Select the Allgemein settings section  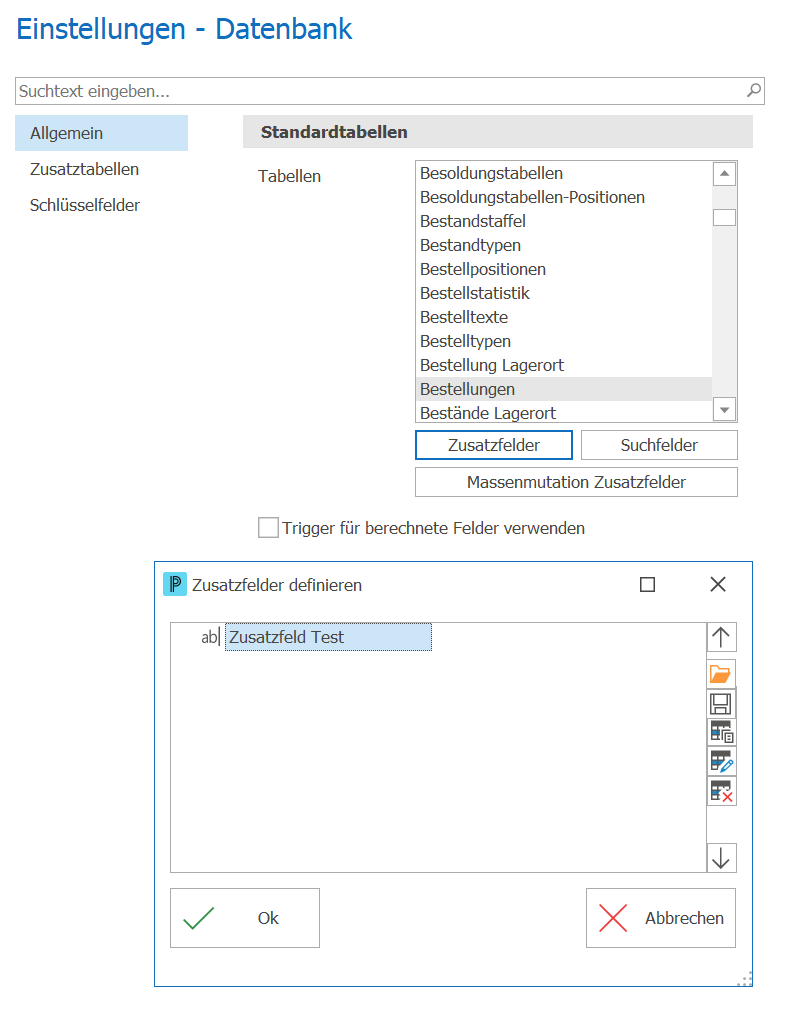pyautogui.click(x=101, y=133)
